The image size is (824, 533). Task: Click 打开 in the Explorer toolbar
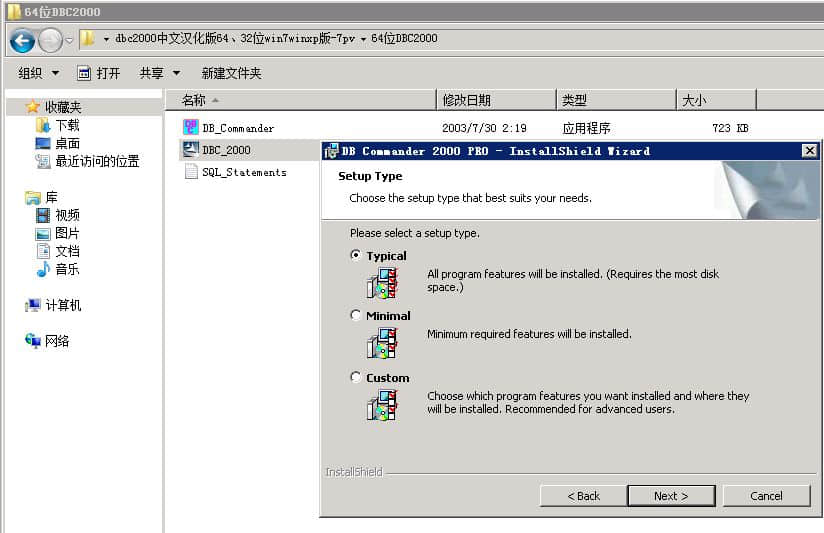(x=99, y=73)
